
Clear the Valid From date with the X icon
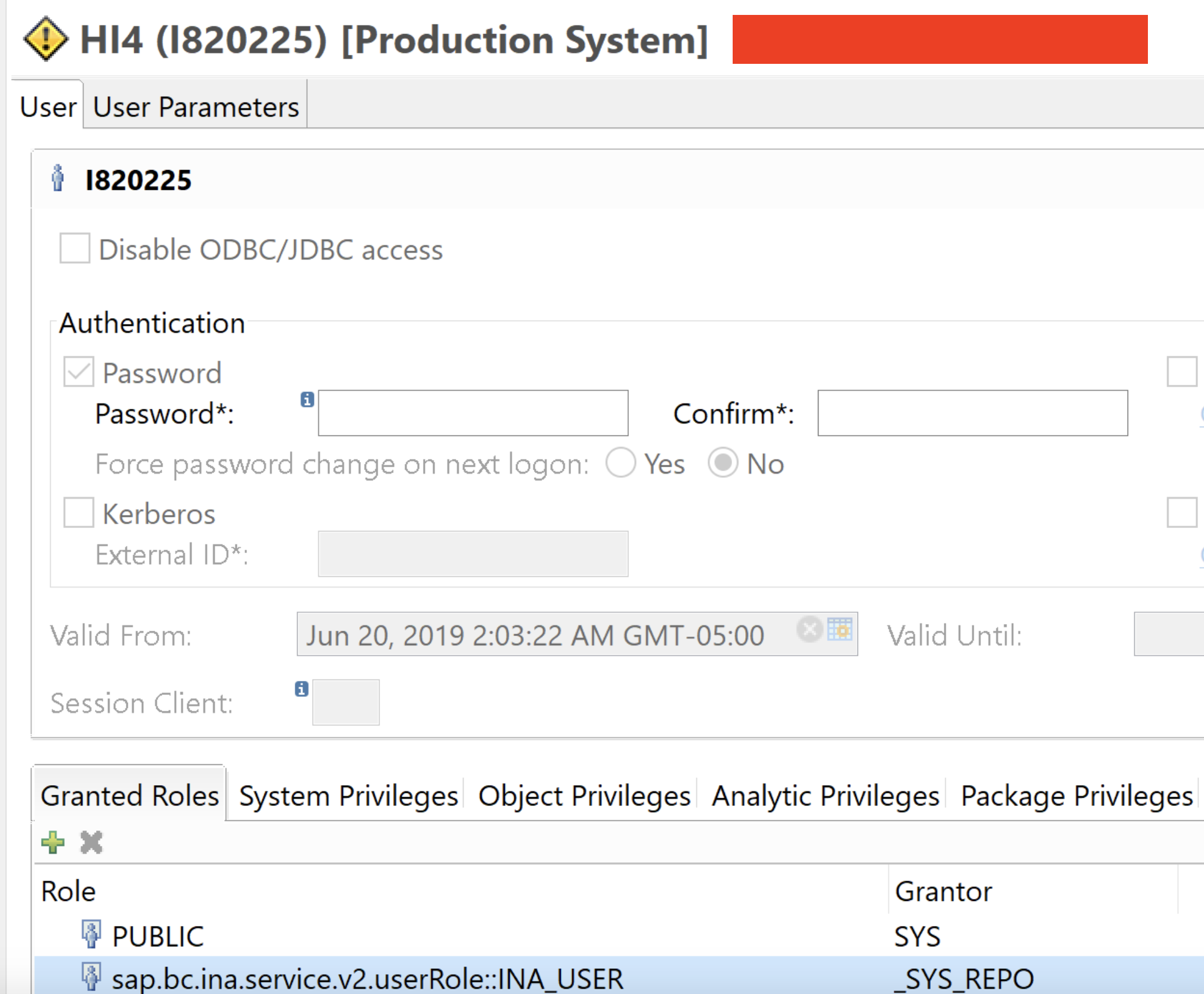pyautogui.click(x=810, y=629)
